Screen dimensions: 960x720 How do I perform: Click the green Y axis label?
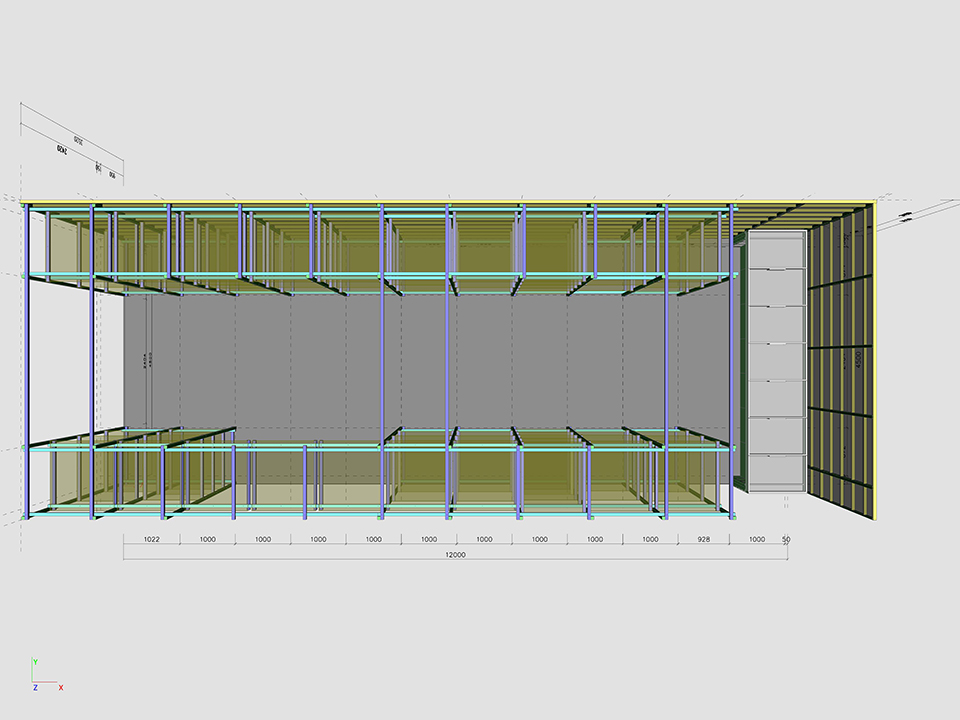(35, 662)
